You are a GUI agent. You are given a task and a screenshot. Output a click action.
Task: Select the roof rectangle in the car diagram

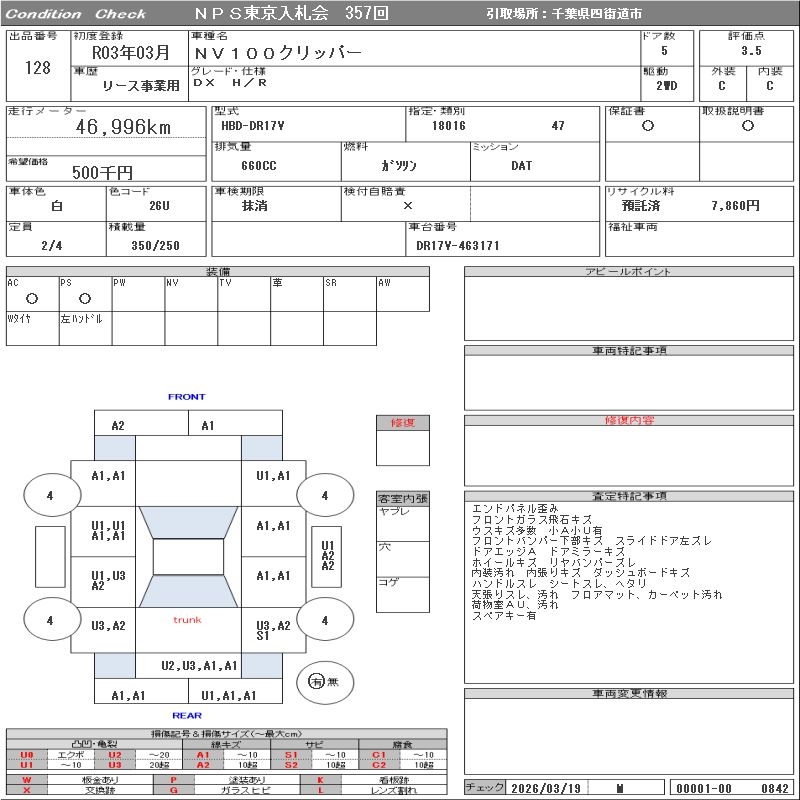coord(188,557)
